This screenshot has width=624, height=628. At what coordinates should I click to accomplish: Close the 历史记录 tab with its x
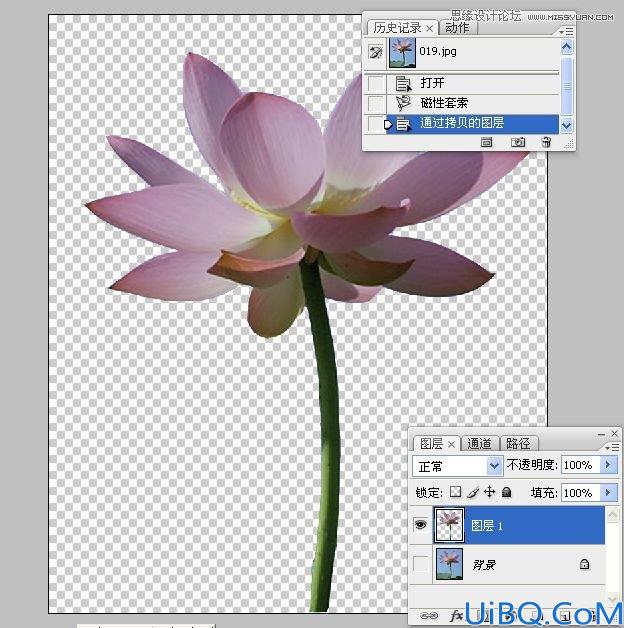click(429, 28)
